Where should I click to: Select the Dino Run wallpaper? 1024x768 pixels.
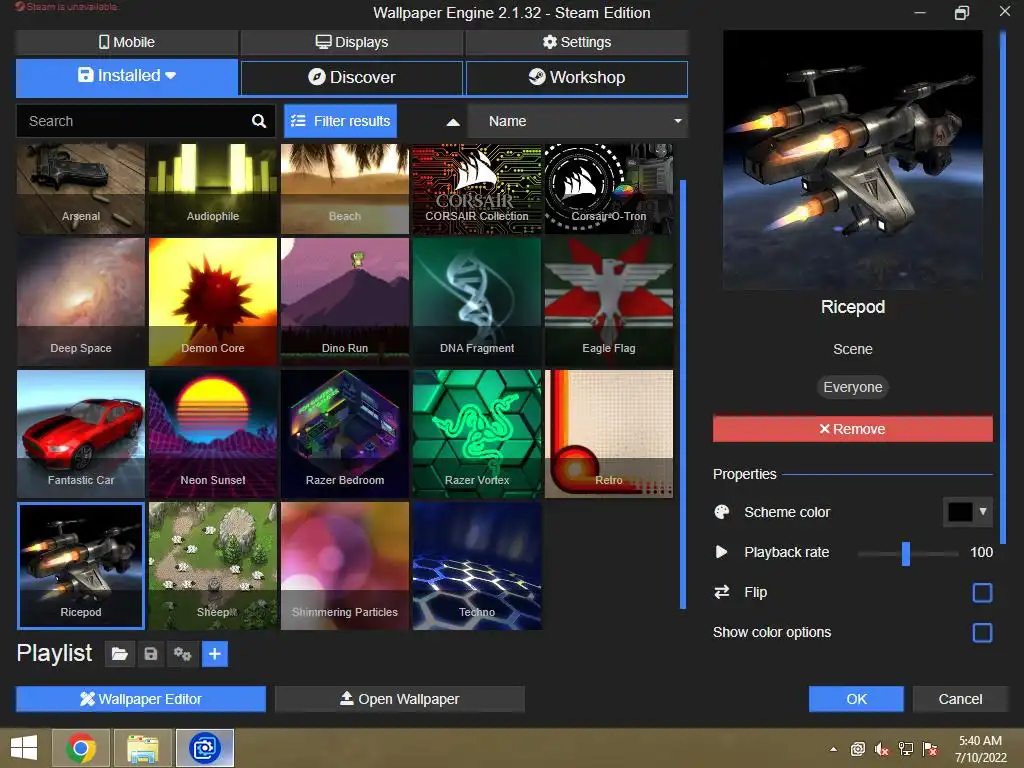point(345,302)
